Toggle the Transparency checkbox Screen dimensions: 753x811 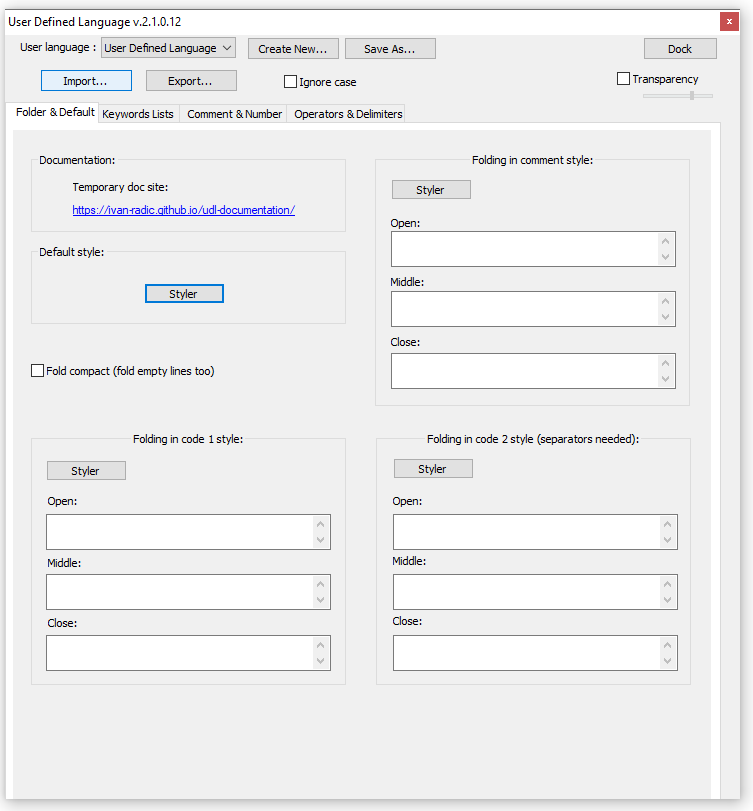(624, 79)
